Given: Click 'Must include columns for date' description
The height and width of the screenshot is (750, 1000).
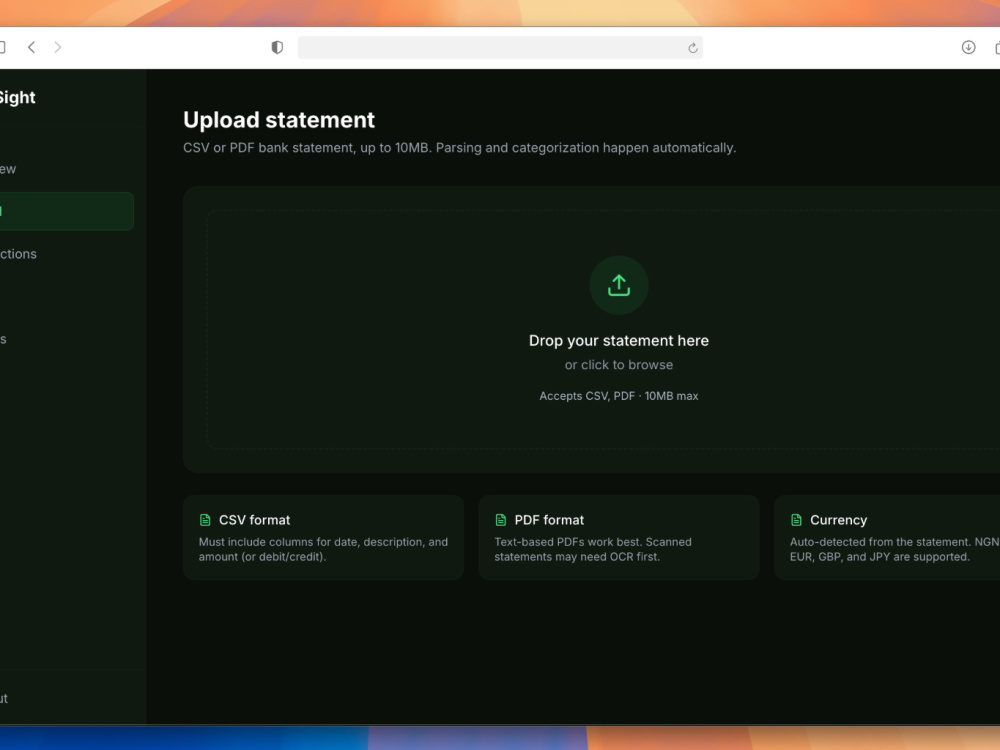Looking at the screenshot, I should click(x=323, y=549).
